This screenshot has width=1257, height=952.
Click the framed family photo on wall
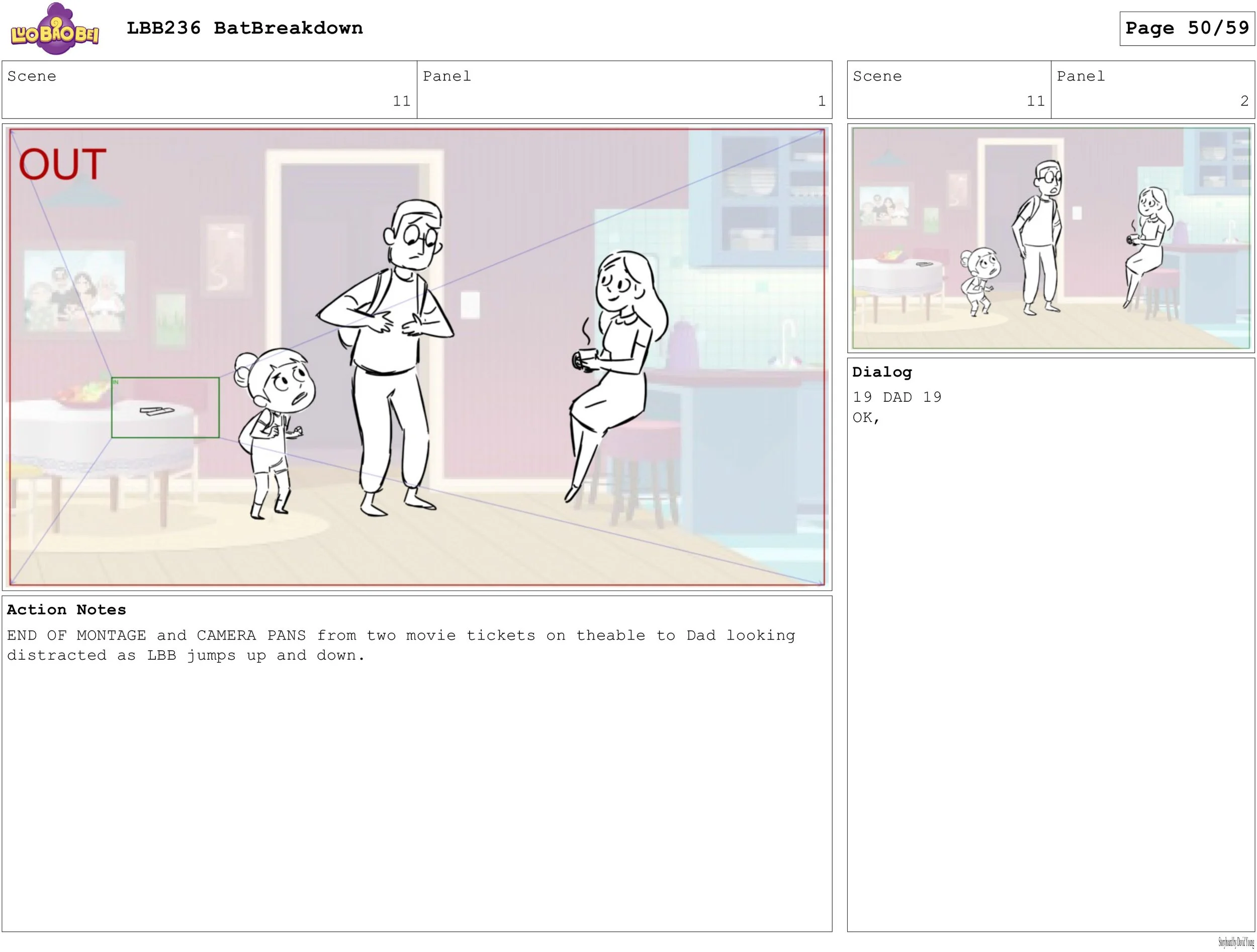[x=74, y=291]
